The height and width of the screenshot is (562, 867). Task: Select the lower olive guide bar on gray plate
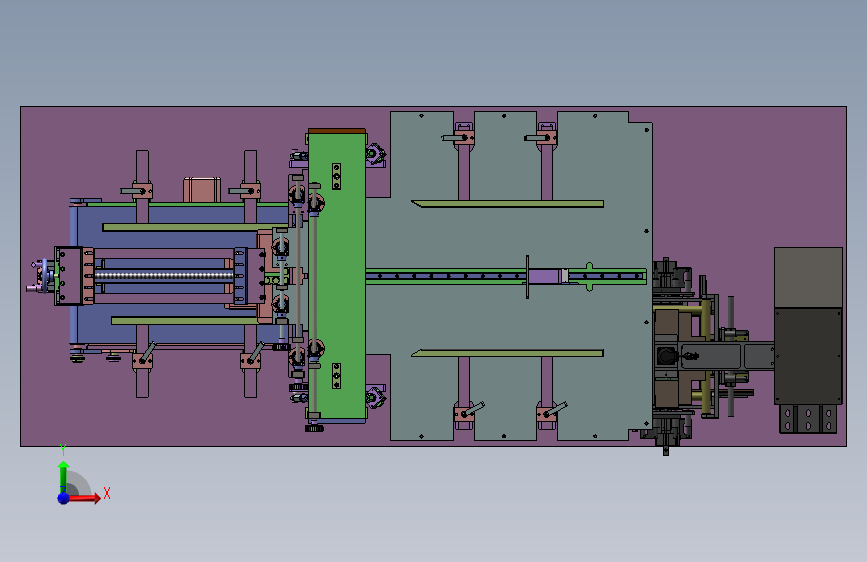(508, 353)
